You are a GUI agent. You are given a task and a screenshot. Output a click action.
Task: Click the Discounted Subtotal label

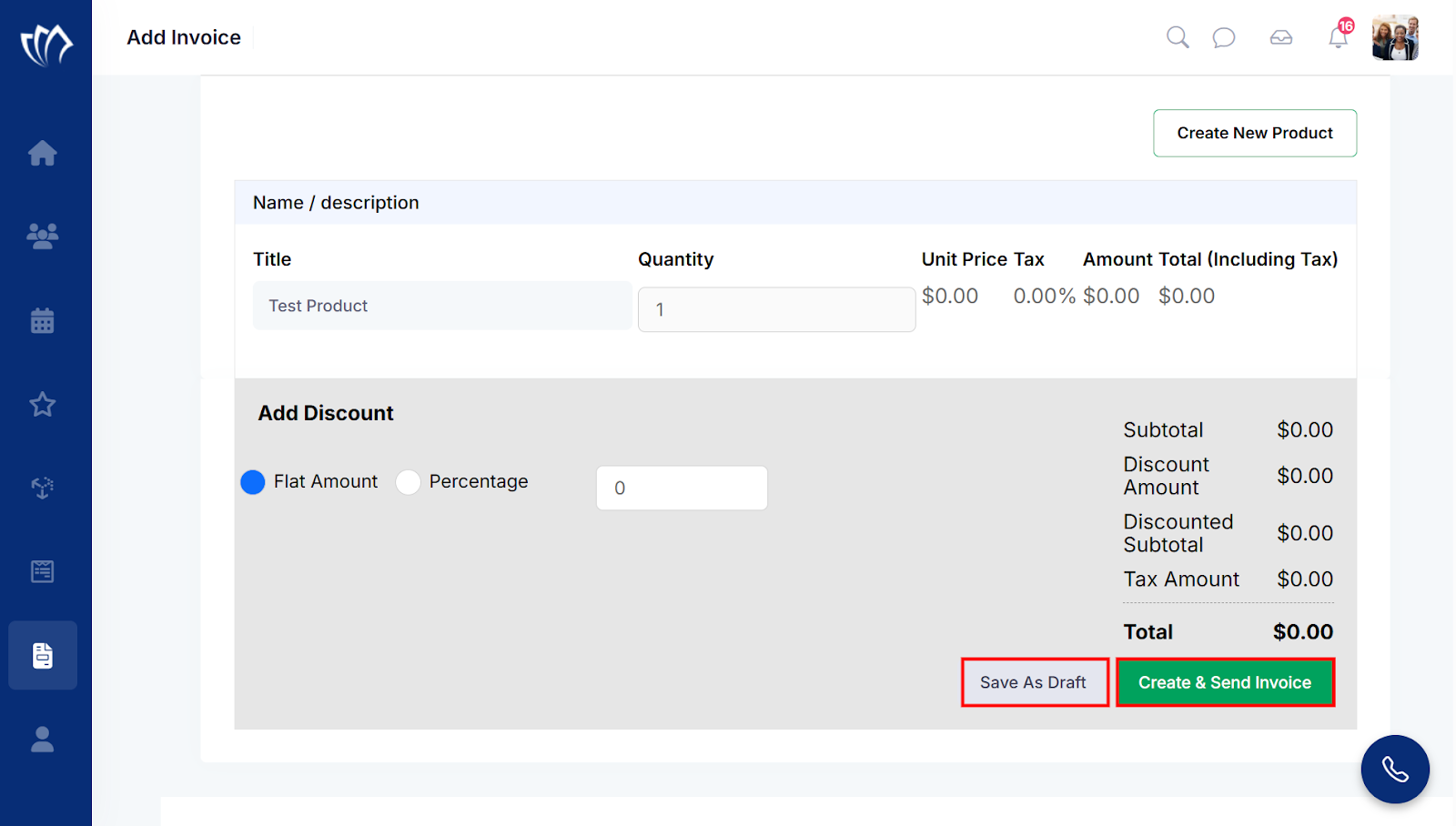(x=1178, y=533)
